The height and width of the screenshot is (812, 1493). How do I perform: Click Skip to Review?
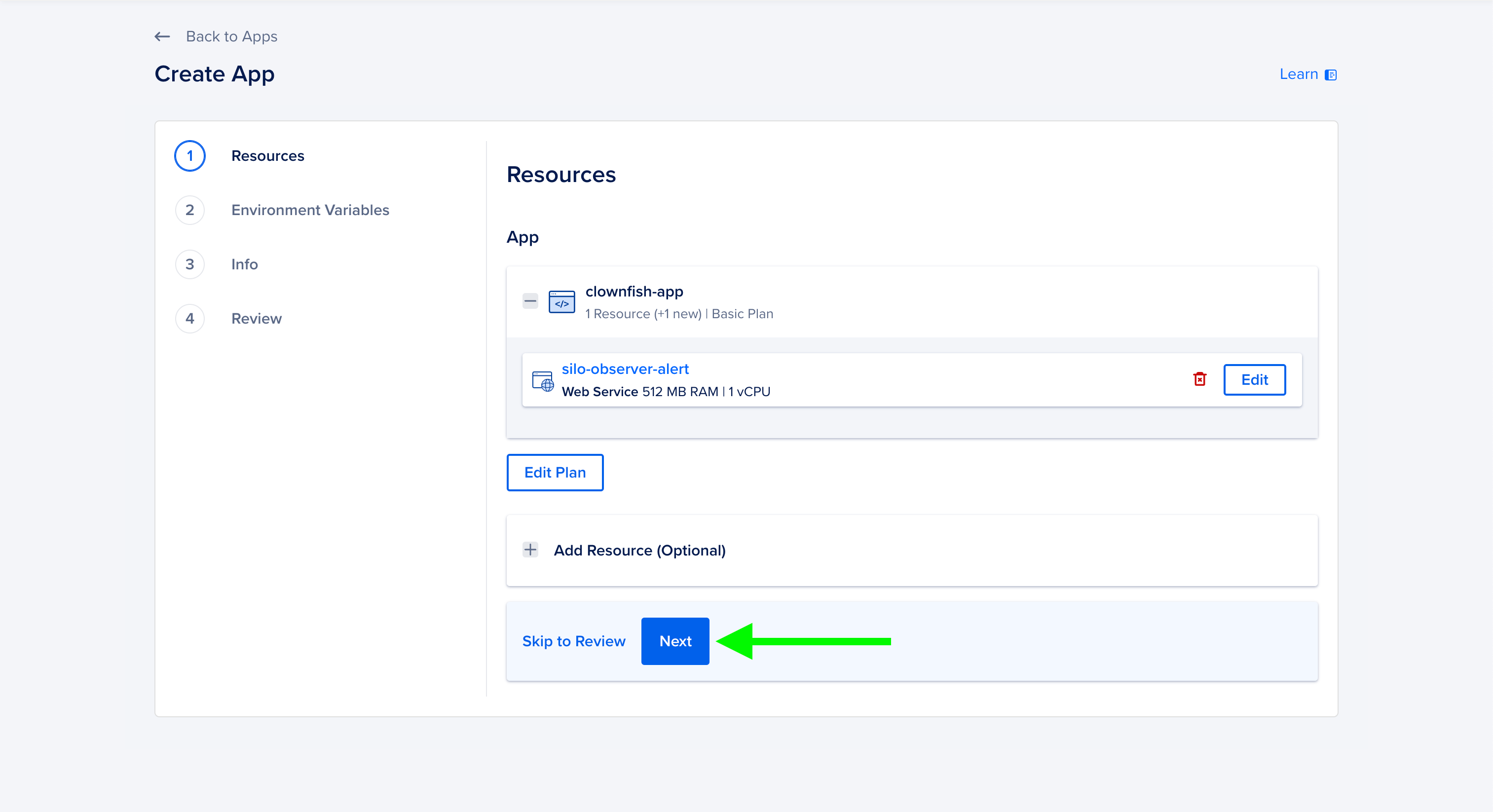point(574,641)
